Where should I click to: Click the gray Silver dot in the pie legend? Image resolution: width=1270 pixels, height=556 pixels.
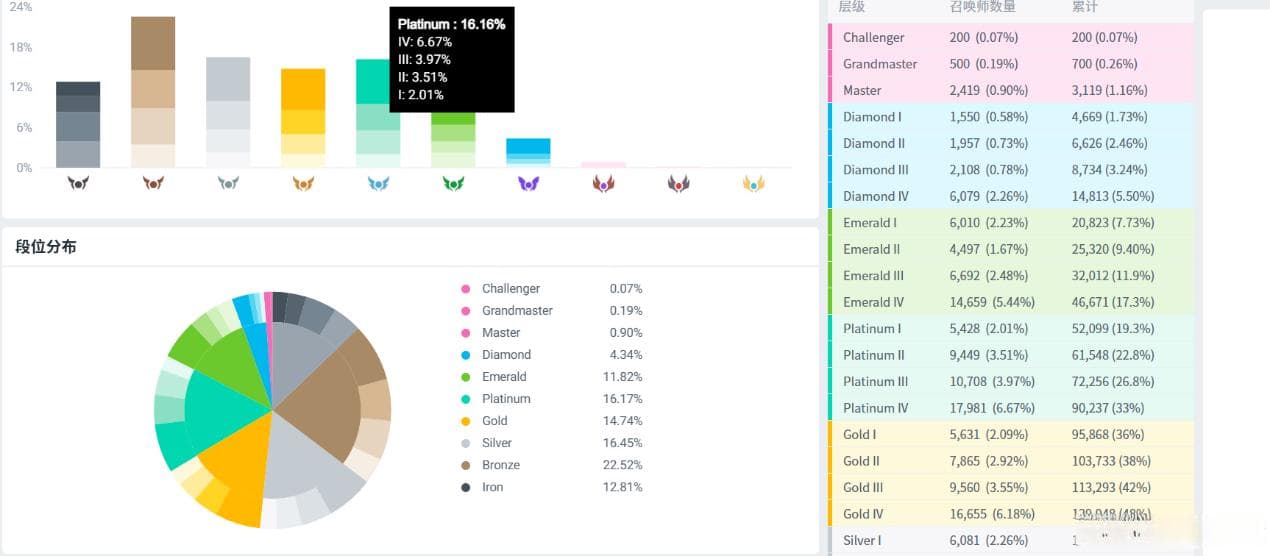(x=465, y=443)
